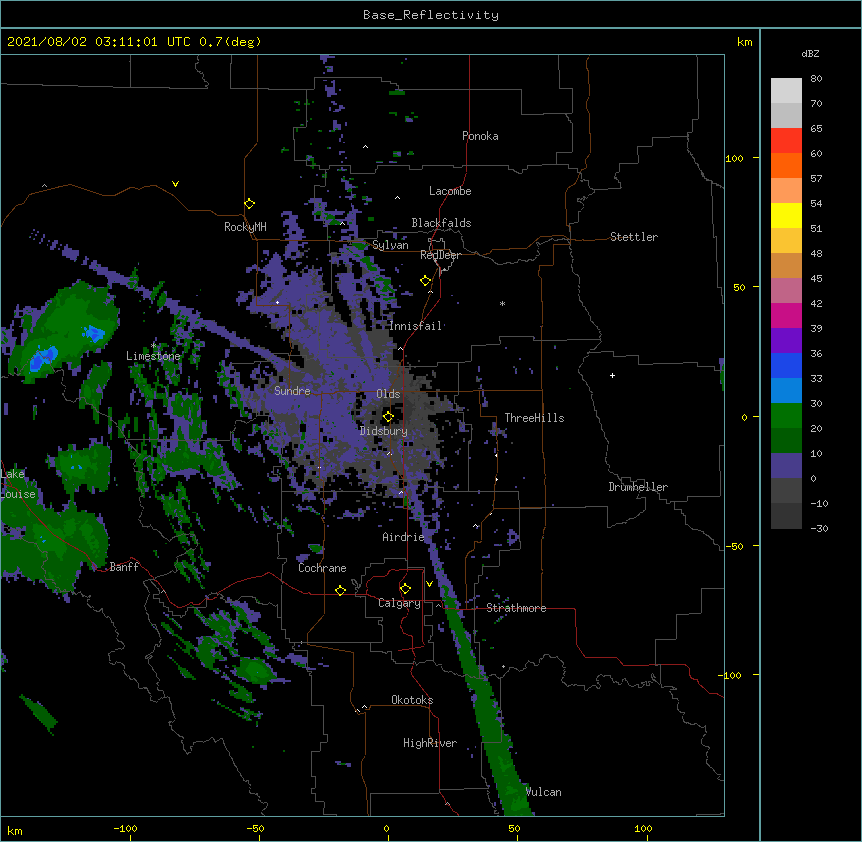This screenshot has width=862, height=842.
Task: Click the red swatch in the dBZ legend
Action: click(x=786, y=141)
